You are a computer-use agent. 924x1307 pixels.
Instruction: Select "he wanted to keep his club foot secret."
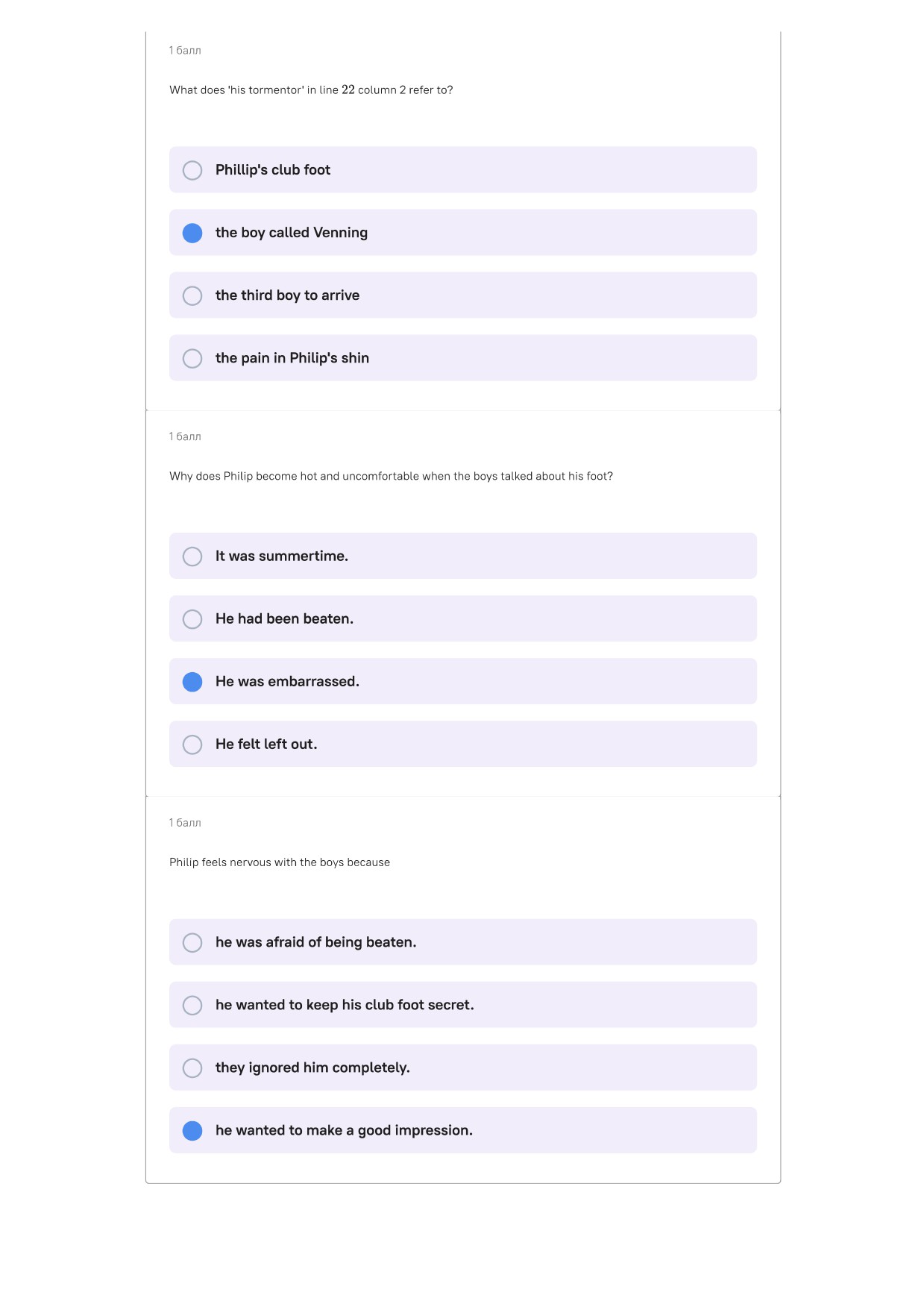[x=192, y=1005]
